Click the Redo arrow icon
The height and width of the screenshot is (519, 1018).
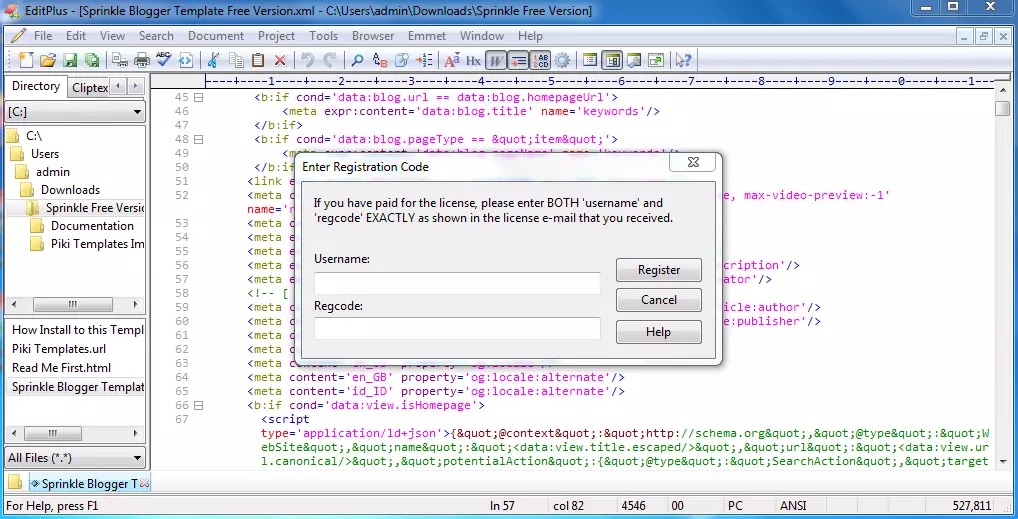pos(330,60)
